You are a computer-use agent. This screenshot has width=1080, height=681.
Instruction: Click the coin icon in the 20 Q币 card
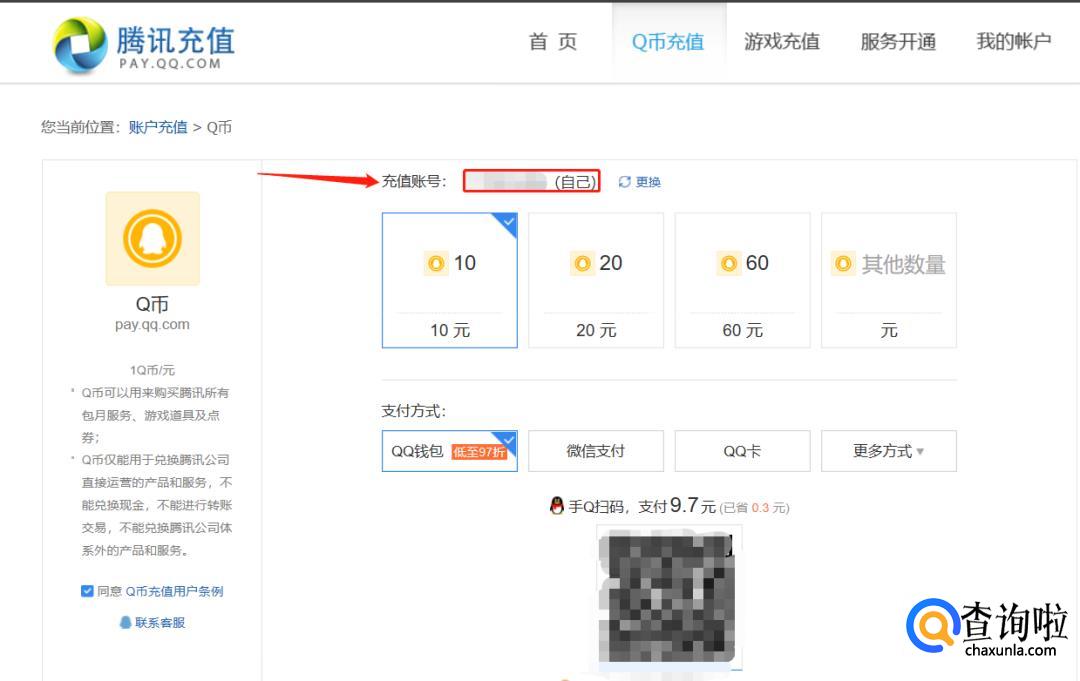coord(582,263)
